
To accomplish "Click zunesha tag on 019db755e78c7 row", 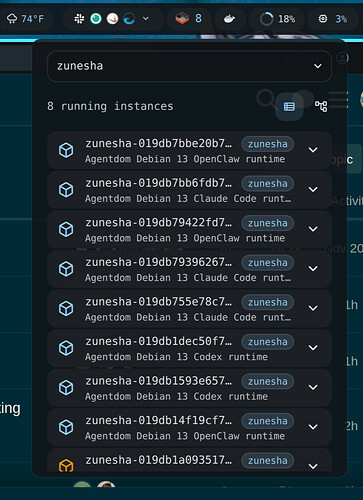I will (x=268, y=302).
